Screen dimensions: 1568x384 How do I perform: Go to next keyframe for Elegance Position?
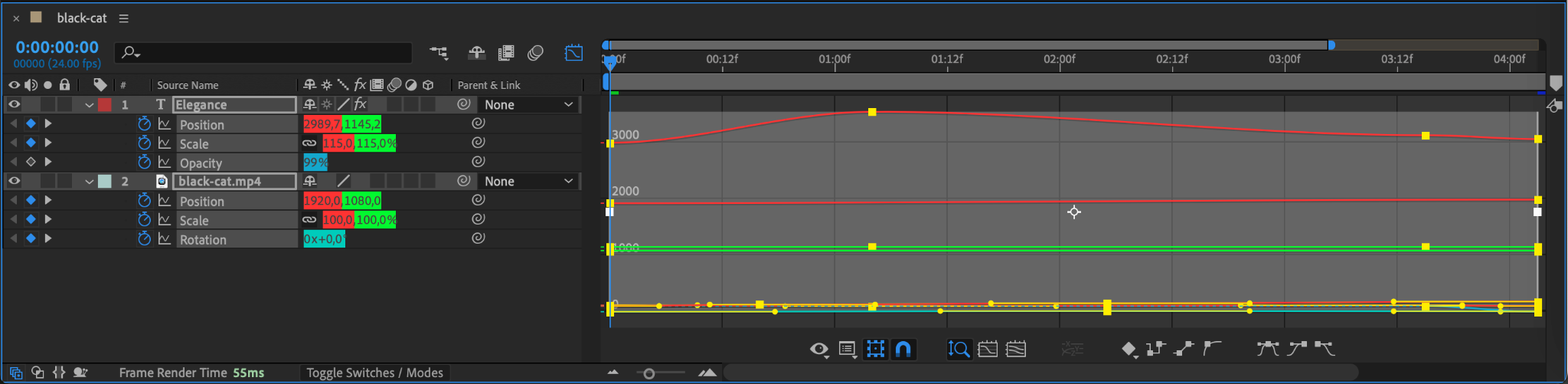(48, 123)
